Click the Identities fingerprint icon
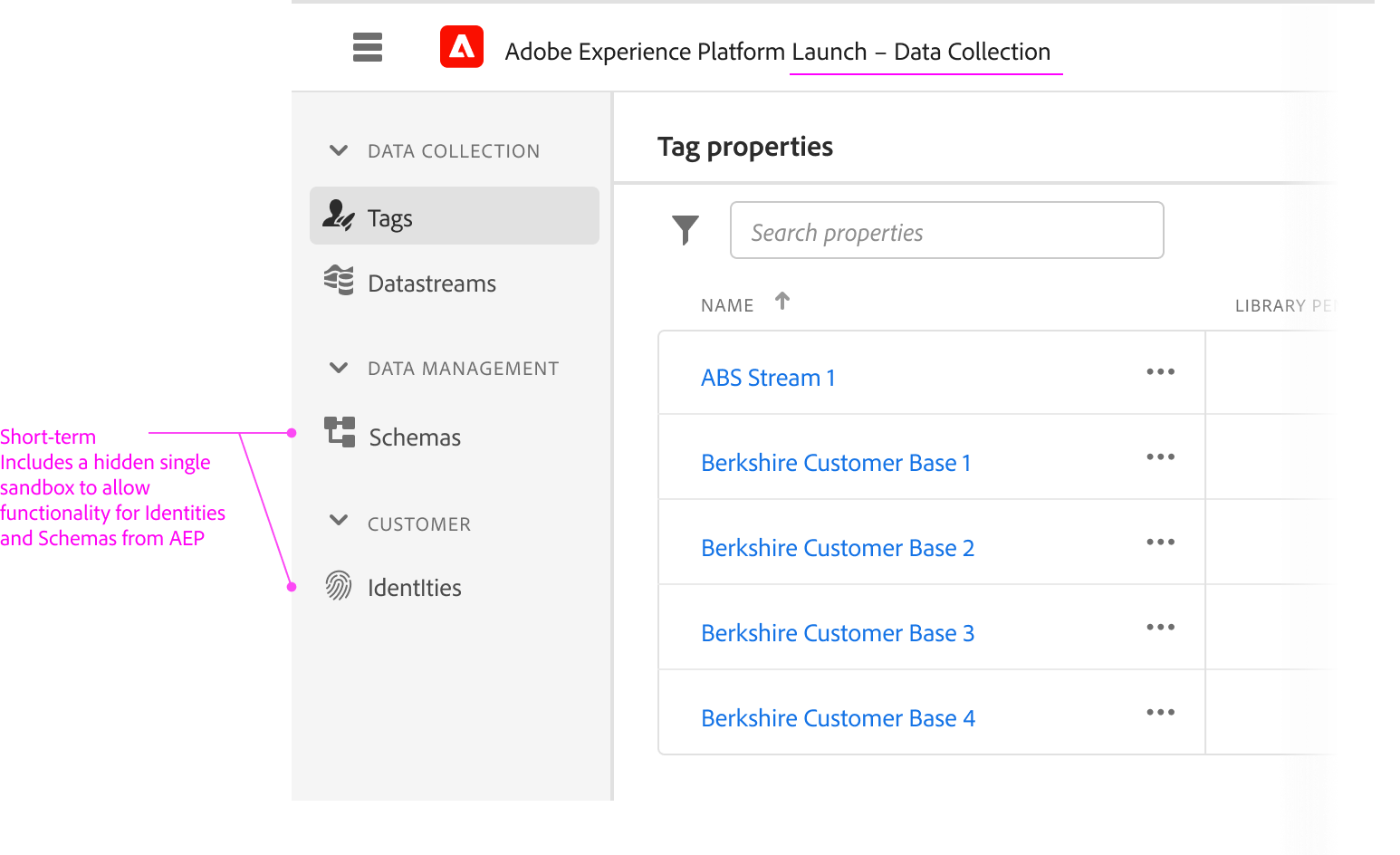1400x855 pixels. (339, 586)
